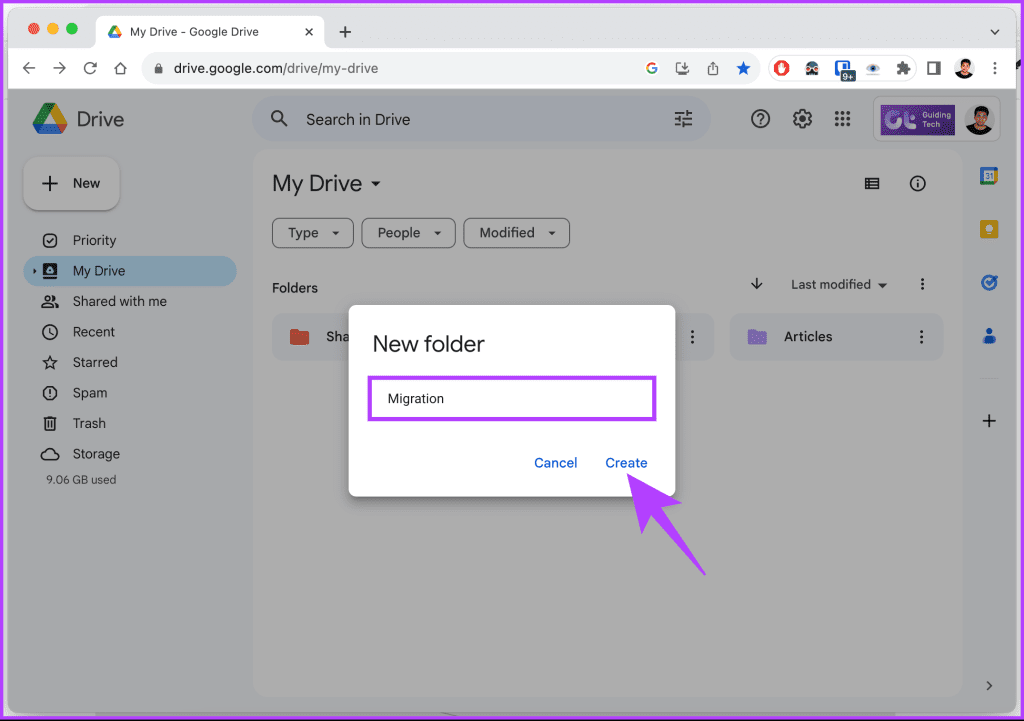
Task: Create the Migration folder
Action: click(626, 462)
